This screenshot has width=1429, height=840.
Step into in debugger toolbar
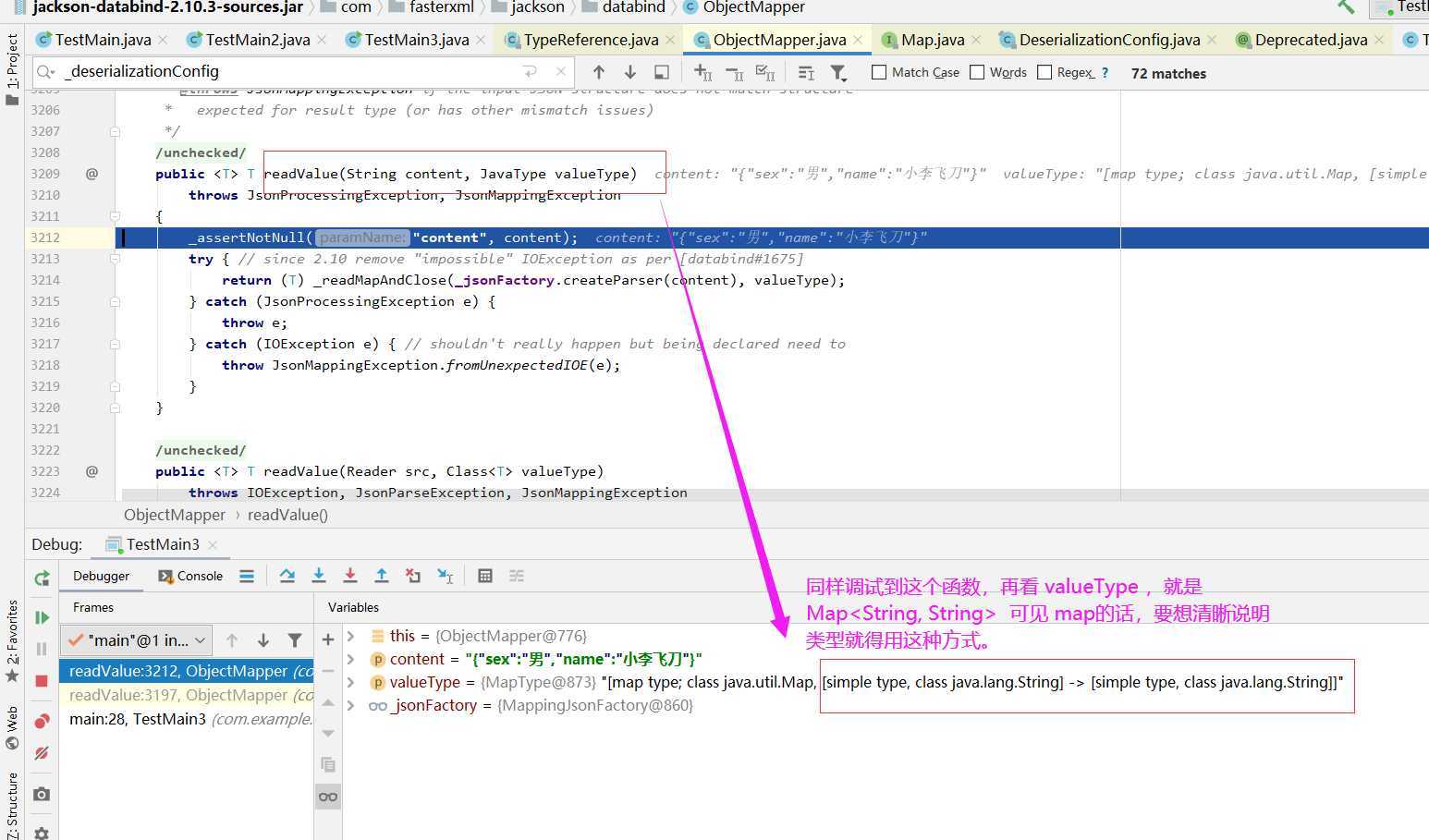click(319, 576)
